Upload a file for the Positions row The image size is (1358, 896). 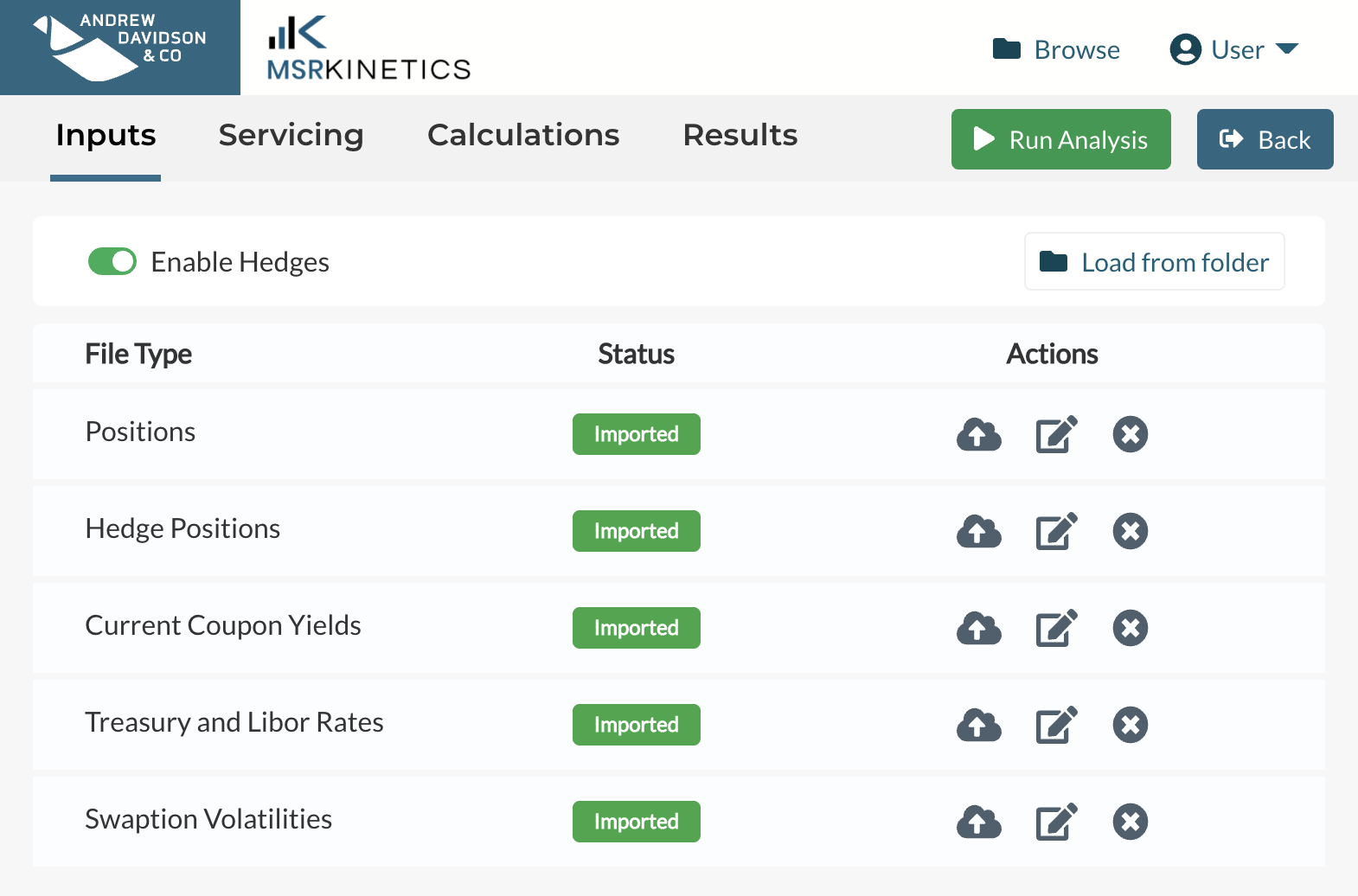[x=978, y=434]
